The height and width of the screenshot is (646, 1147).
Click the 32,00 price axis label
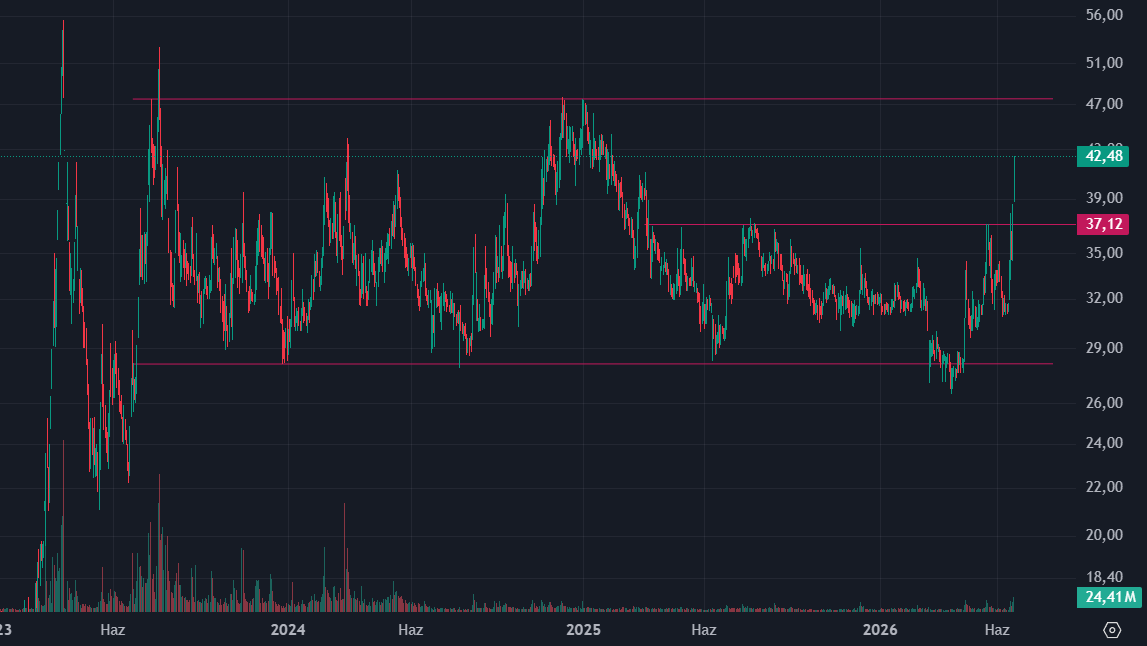click(1104, 298)
